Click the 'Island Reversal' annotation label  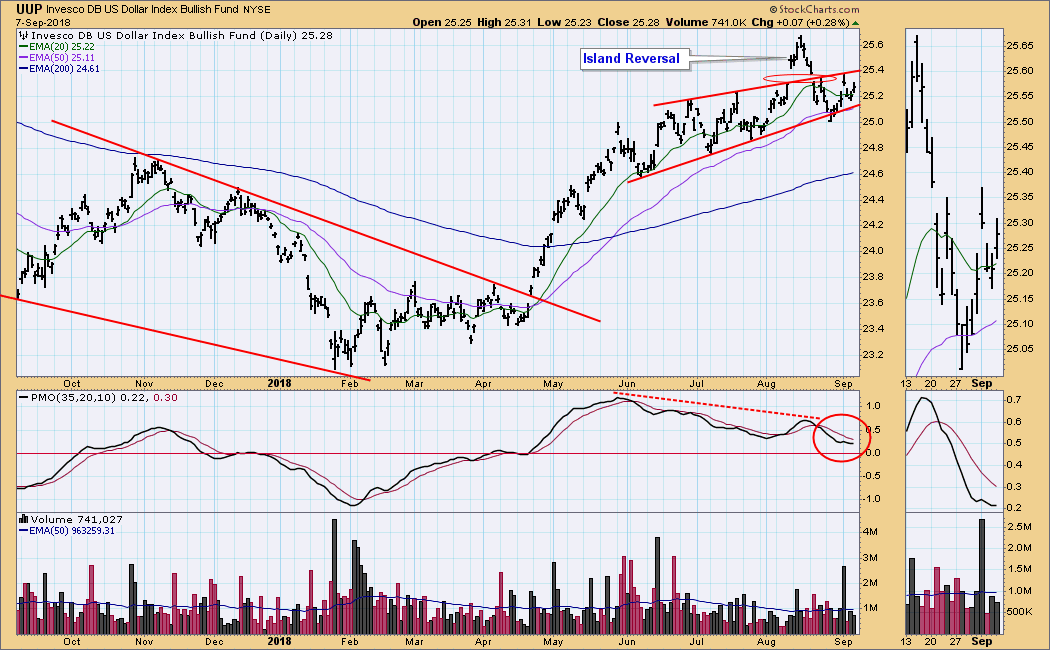coord(631,59)
